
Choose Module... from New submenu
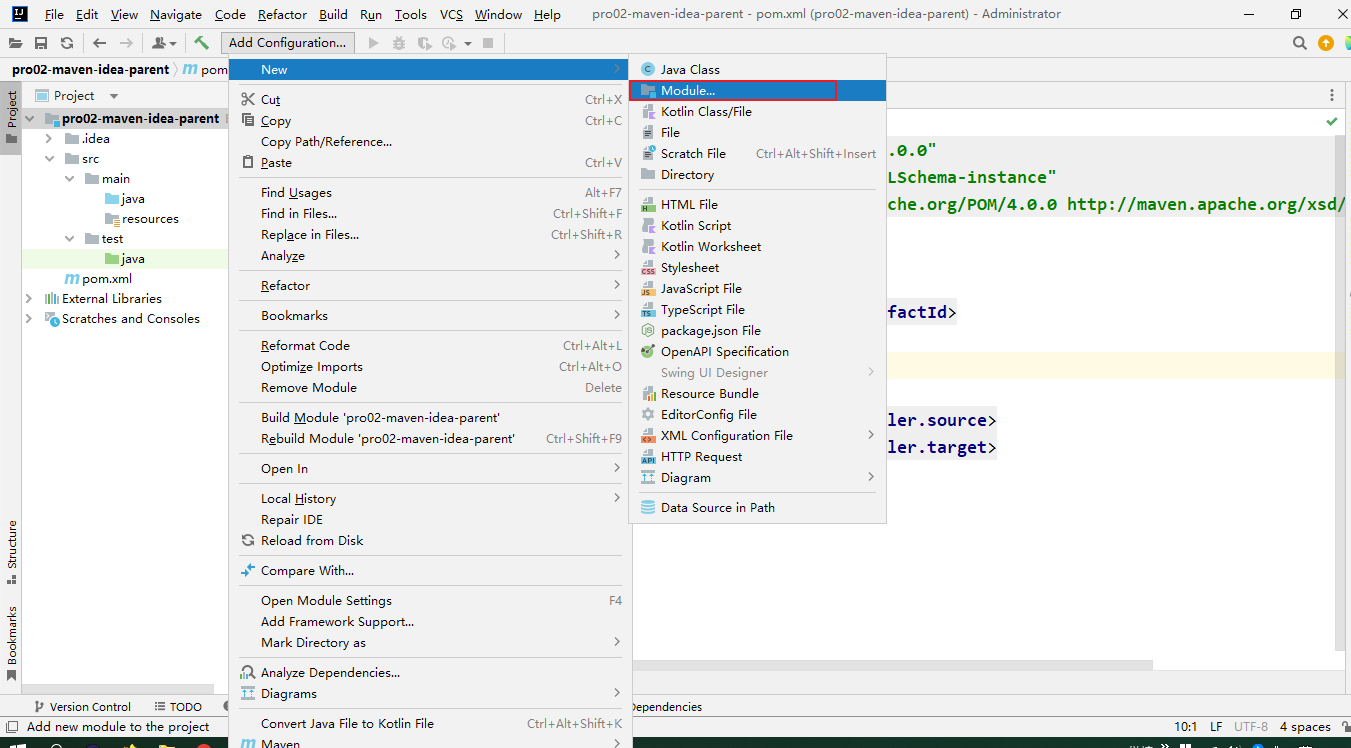[x=757, y=90]
